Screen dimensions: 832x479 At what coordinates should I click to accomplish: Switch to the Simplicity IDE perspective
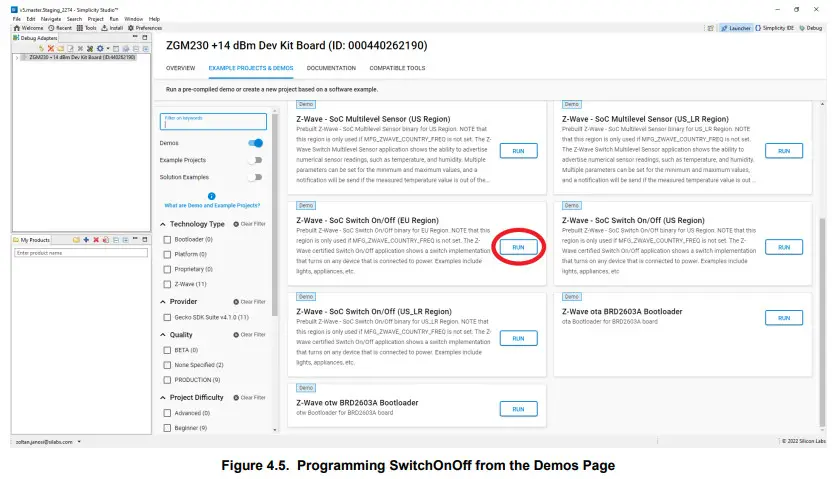coord(774,28)
